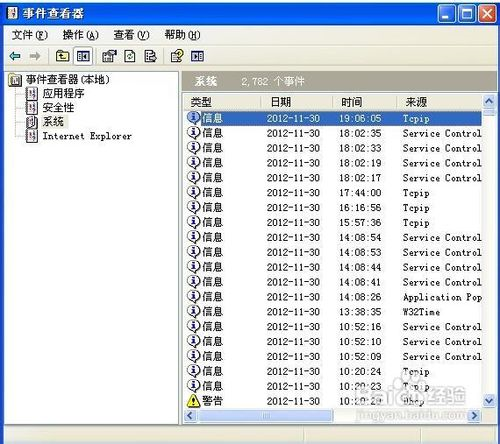
Task: Click the Refresh toolbar icon
Action: pyautogui.click(x=130, y=56)
